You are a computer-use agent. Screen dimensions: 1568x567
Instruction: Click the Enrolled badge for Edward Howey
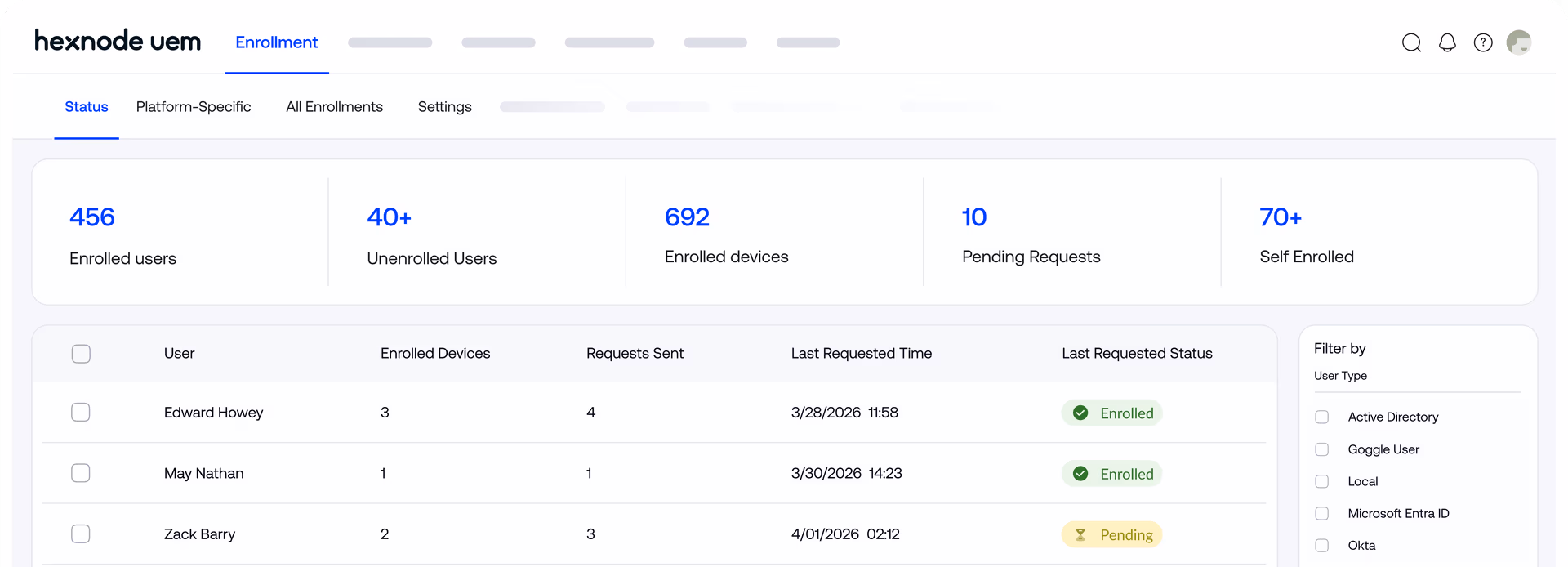(x=1111, y=413)
